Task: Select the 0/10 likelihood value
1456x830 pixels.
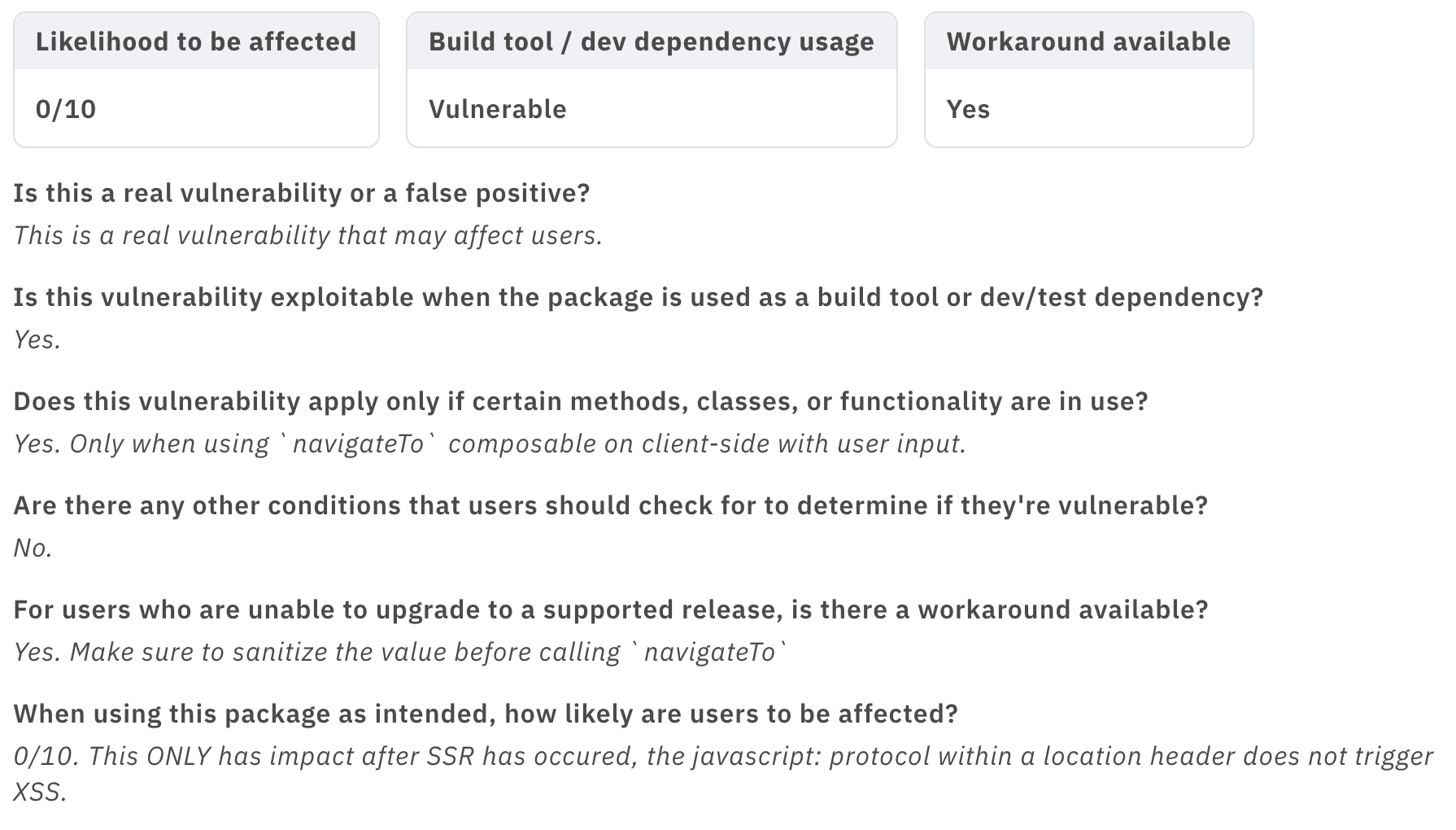Action: tap(66, 109)
